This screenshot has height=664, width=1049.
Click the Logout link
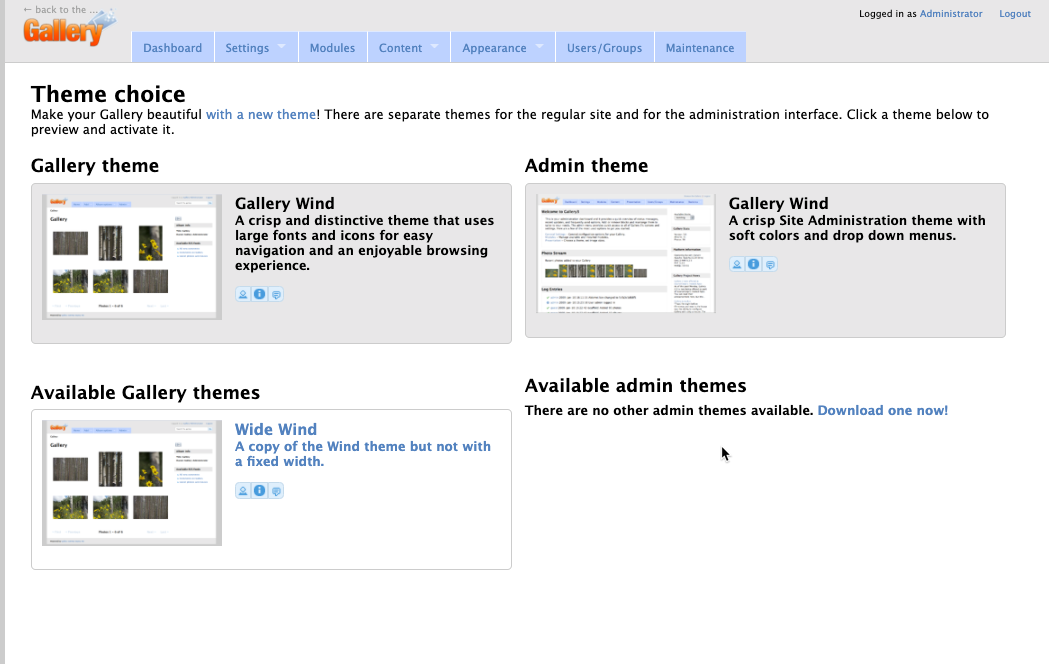click(1015, 13)
